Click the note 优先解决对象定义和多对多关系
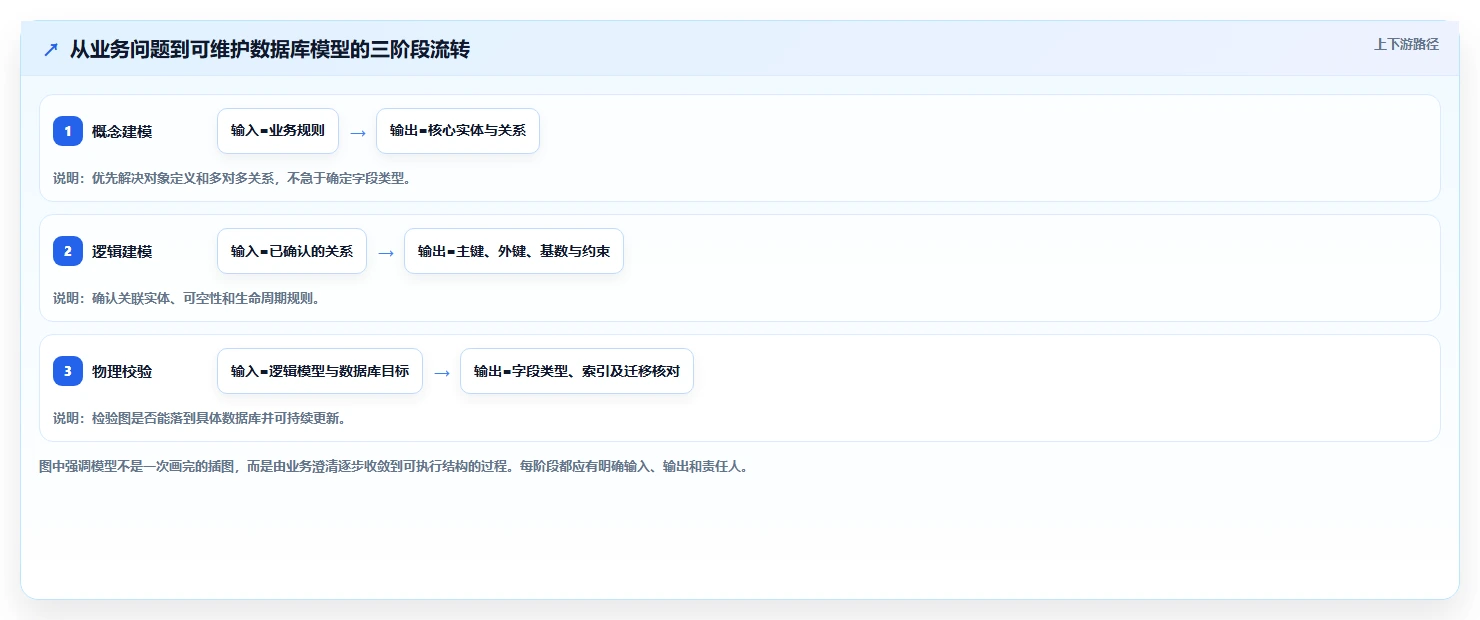Image resolution: width=1480 pixels, height=620 pixels. (232, 179)
